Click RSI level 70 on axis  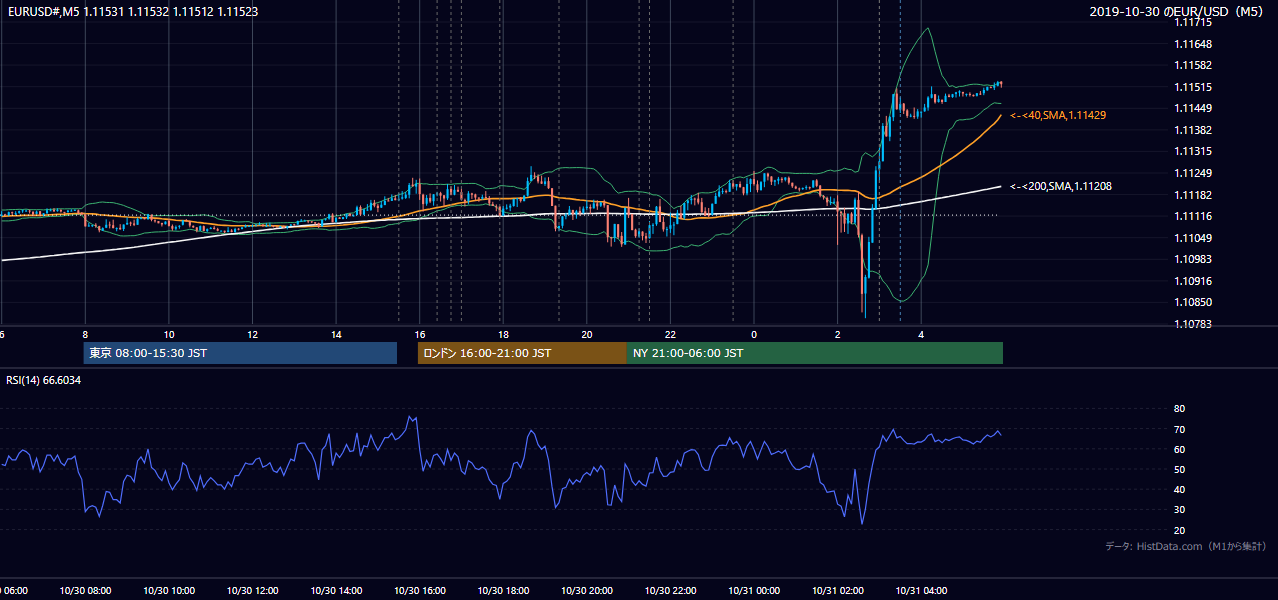pos(1179,429)
